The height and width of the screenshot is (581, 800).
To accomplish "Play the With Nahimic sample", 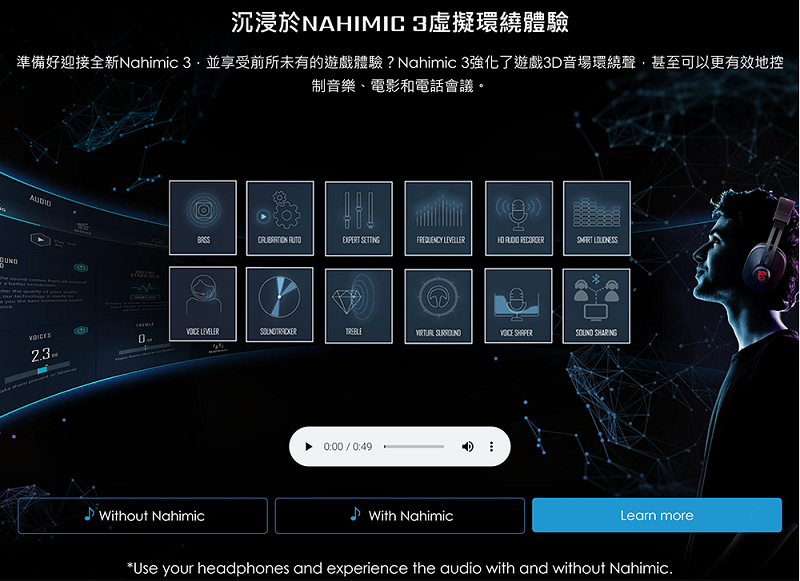I will click(400, 516).
